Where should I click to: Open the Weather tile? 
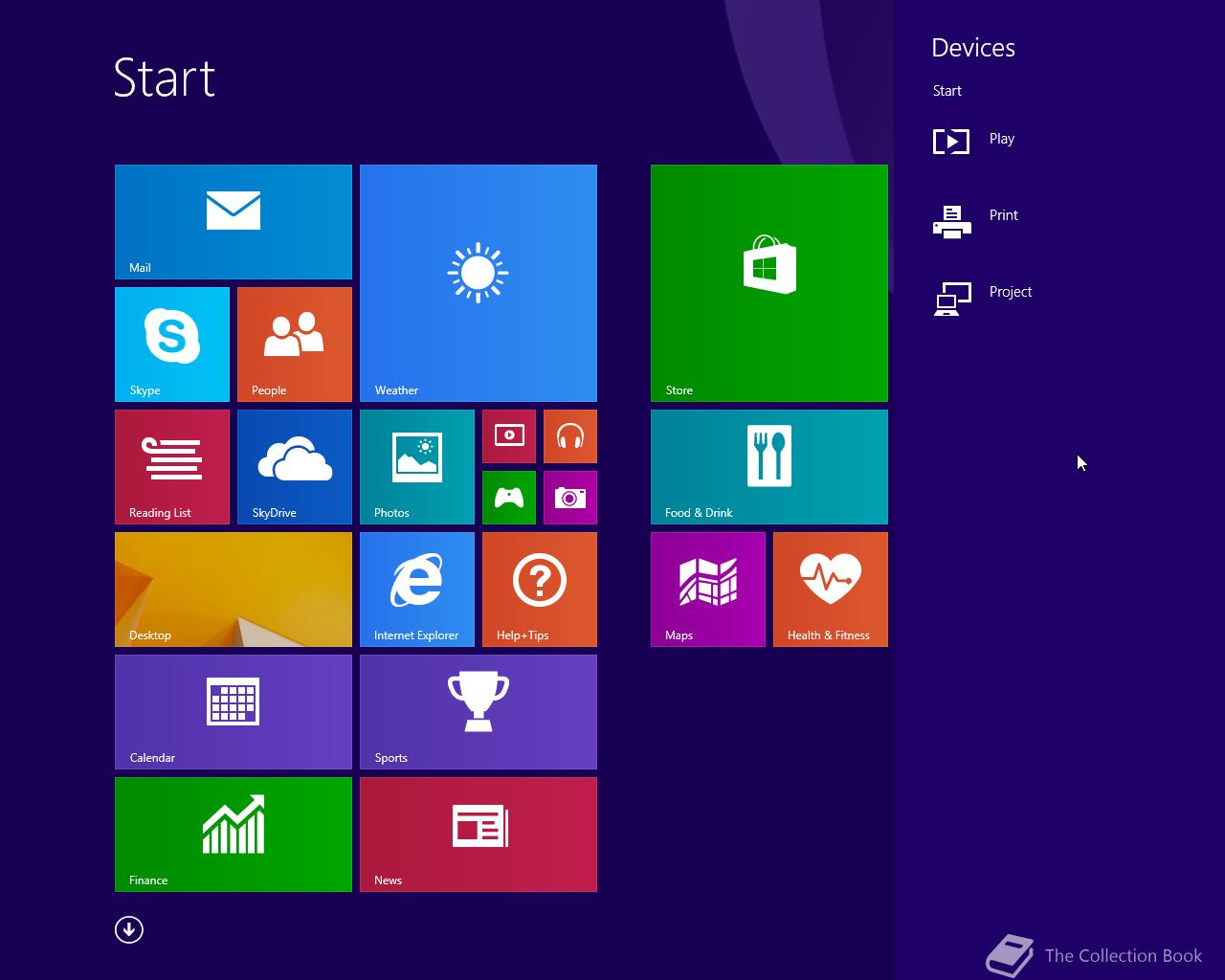click(x=479, y=283)
